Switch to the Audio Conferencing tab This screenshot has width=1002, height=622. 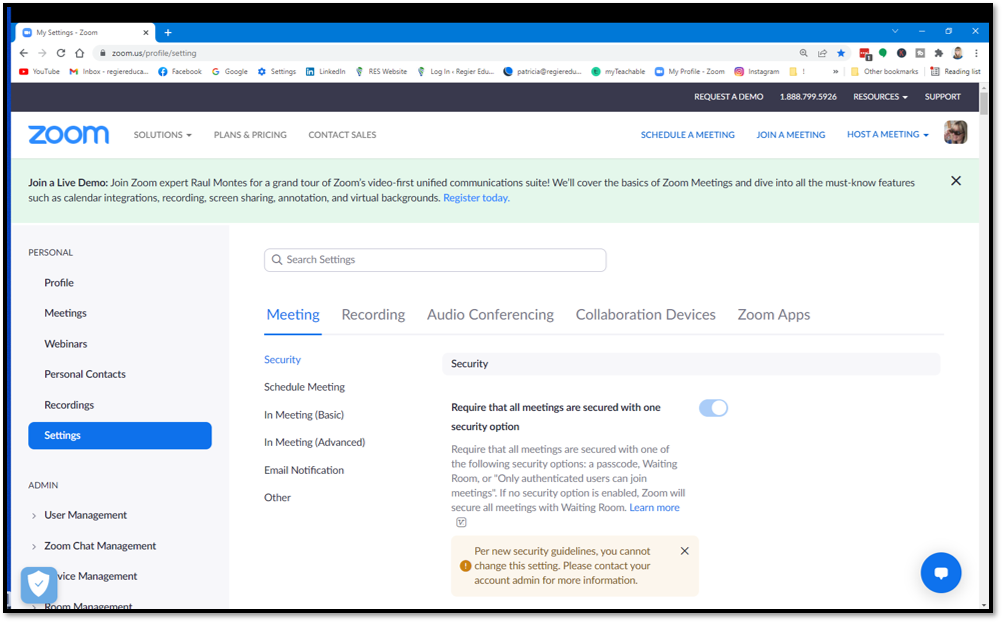(490, 315)
